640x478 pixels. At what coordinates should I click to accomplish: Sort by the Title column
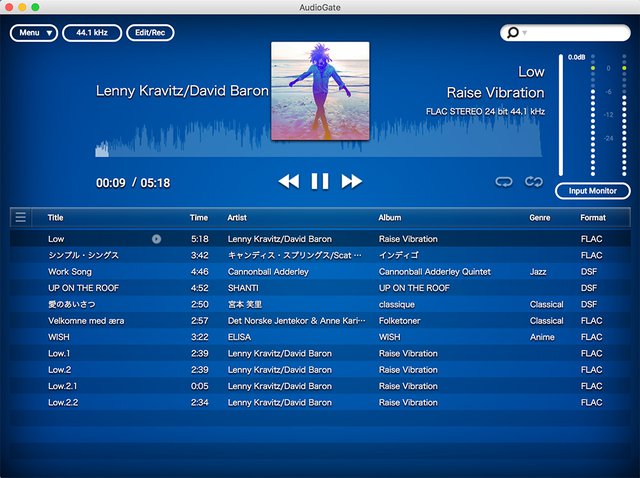point(56,218)
